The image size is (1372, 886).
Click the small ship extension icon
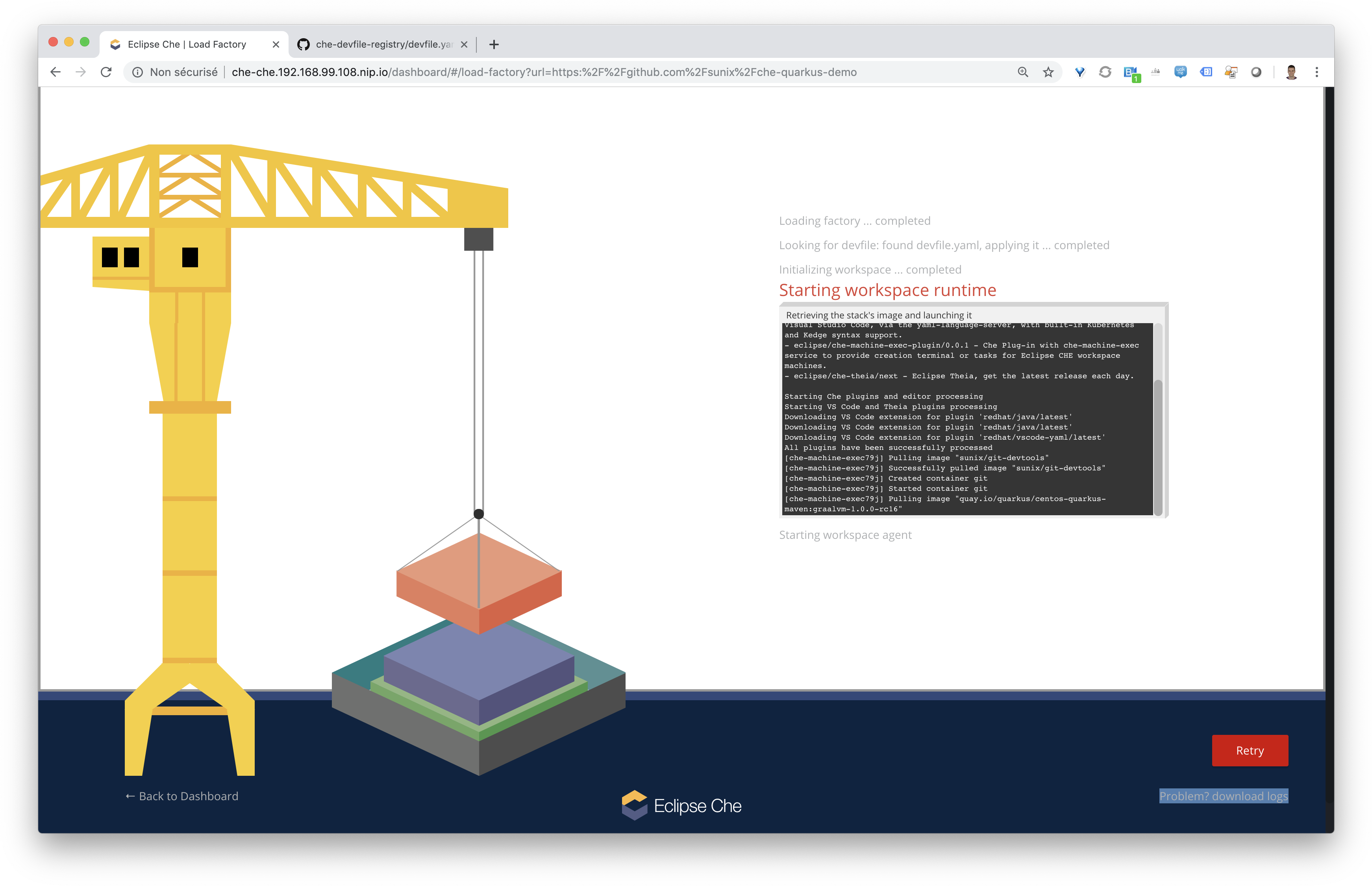pyautogui.click(x=1155, y=72)
